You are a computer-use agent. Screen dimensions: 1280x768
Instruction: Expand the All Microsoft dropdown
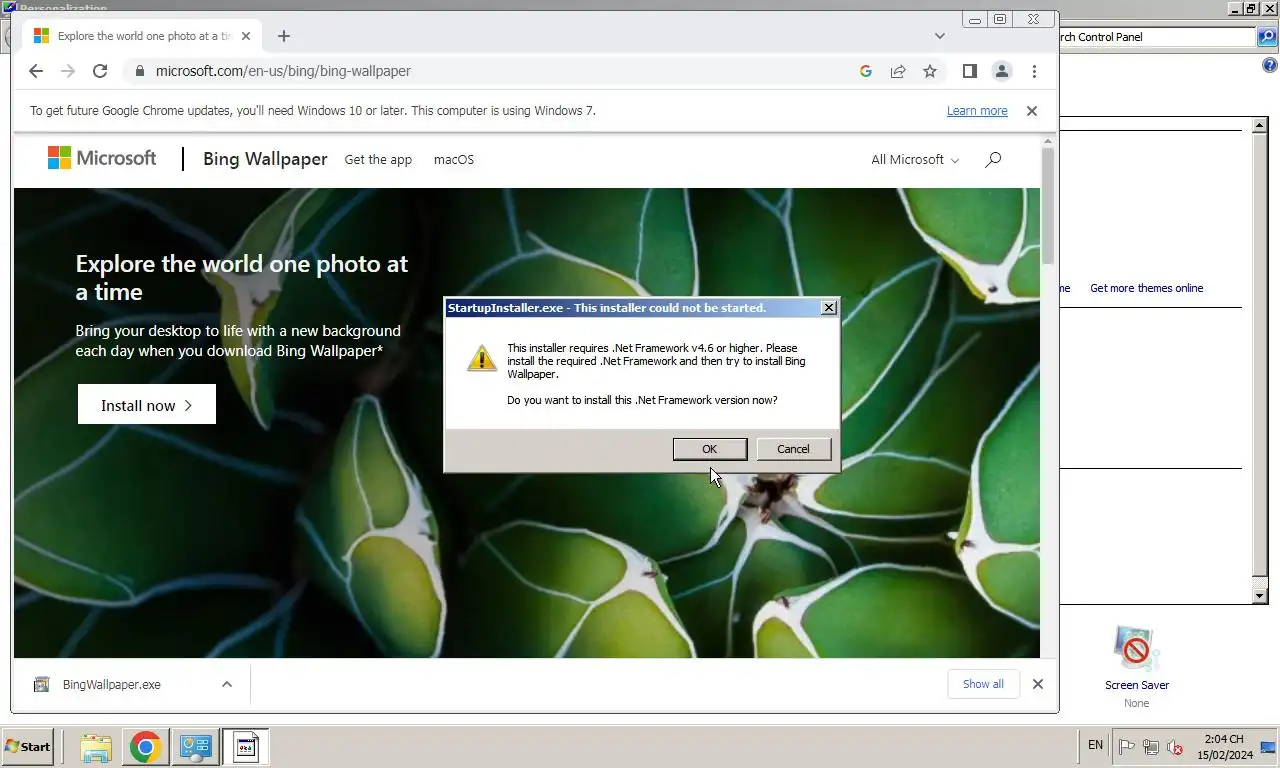point(914,160)
